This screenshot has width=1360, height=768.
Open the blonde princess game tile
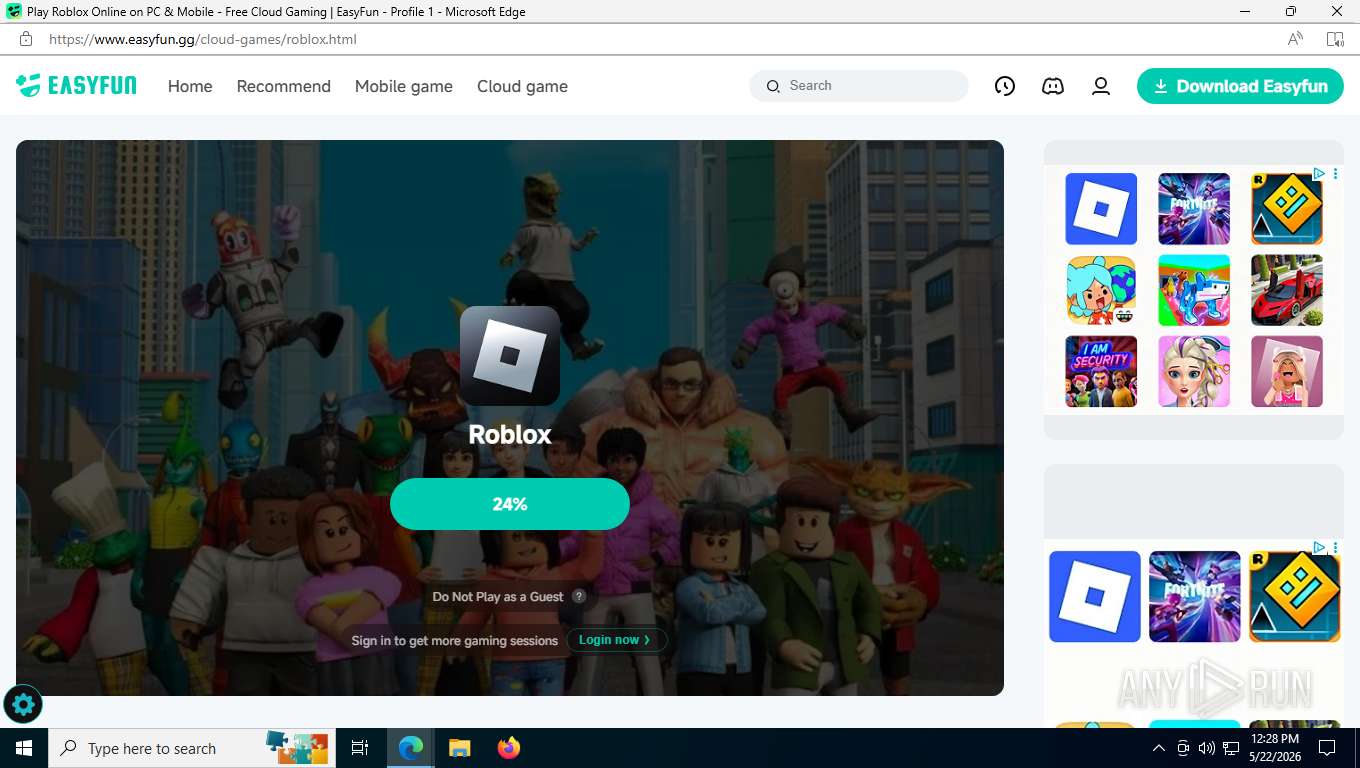tap(1194, 371)
